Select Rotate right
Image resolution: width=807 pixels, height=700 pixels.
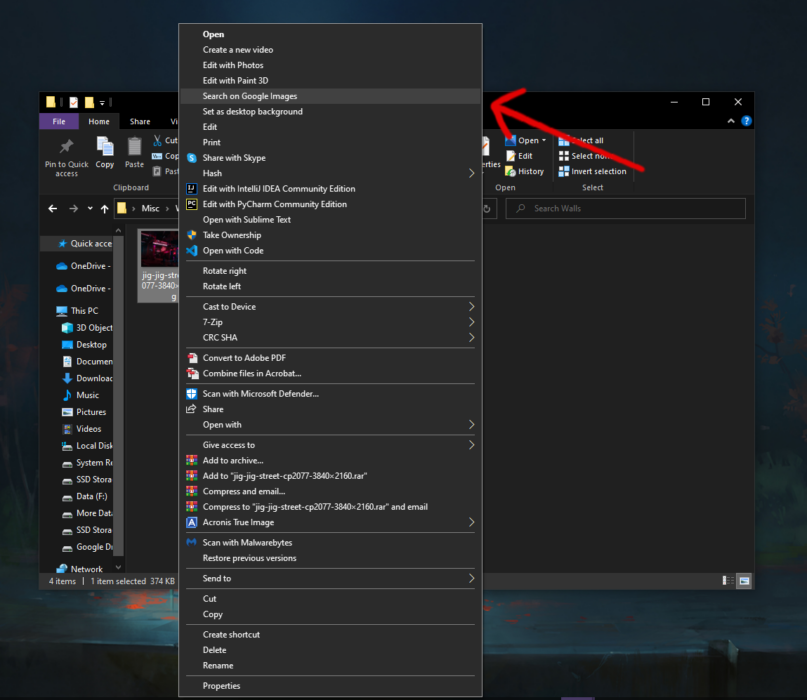330,271
